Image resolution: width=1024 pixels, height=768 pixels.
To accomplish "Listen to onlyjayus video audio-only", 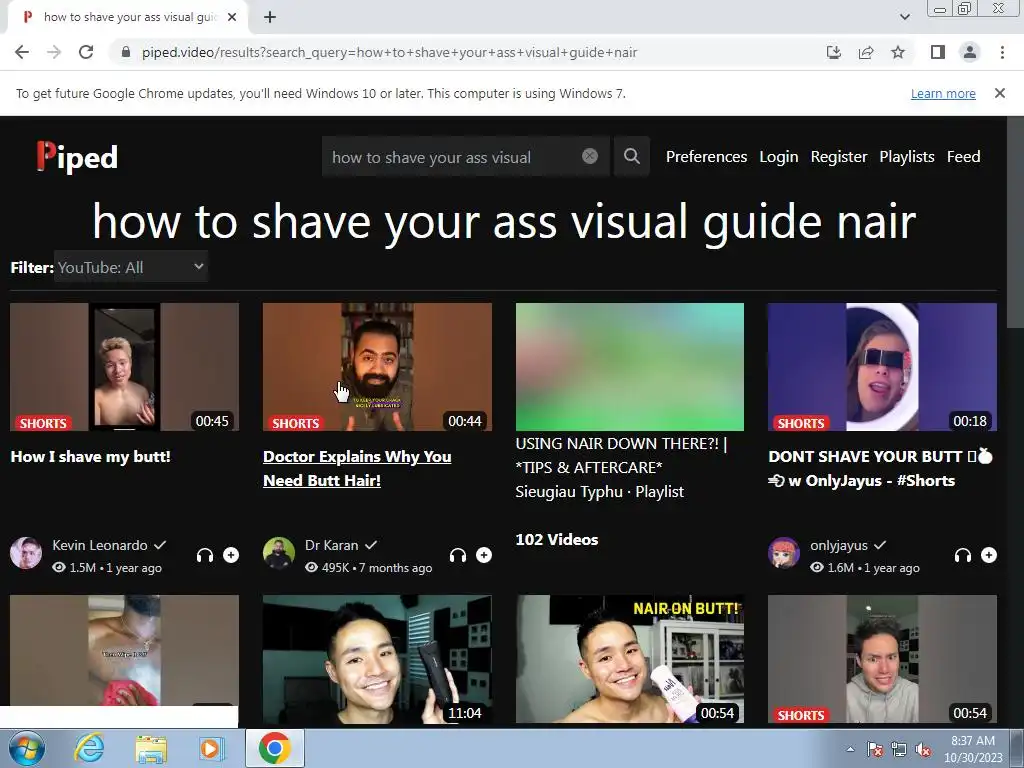I will (963, 555).
